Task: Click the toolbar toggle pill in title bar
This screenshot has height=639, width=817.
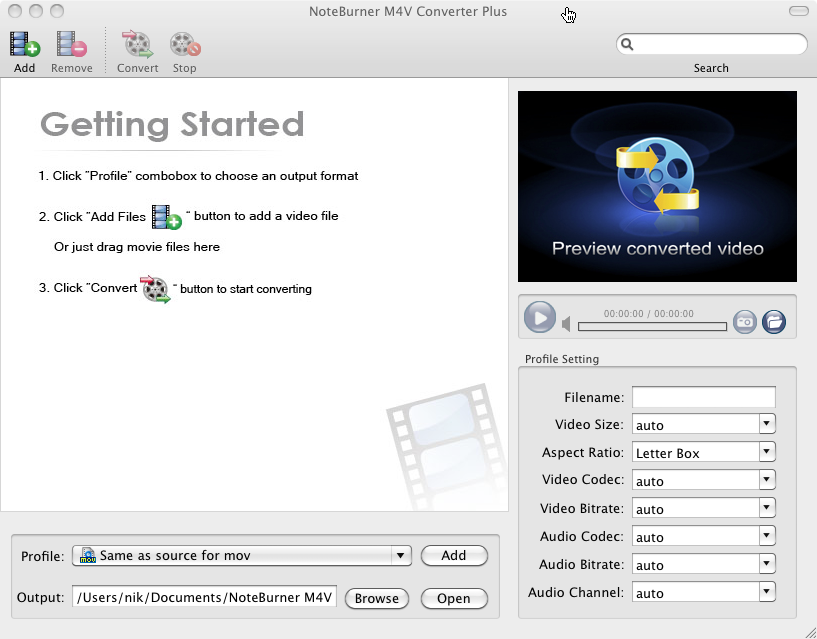Action: click(798, 11)
